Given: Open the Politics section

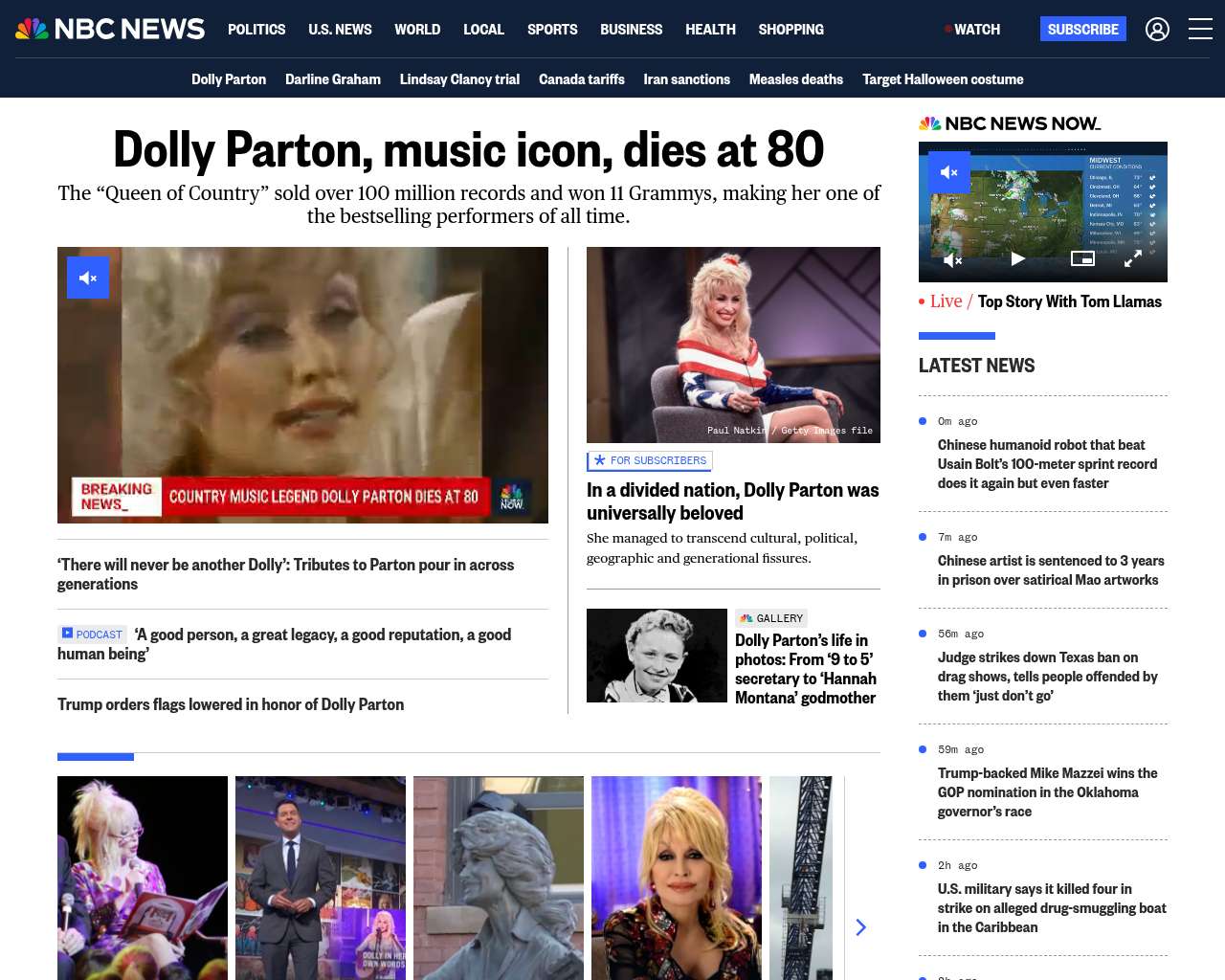Looking at the screenshot, I should (x=256, y=30).
